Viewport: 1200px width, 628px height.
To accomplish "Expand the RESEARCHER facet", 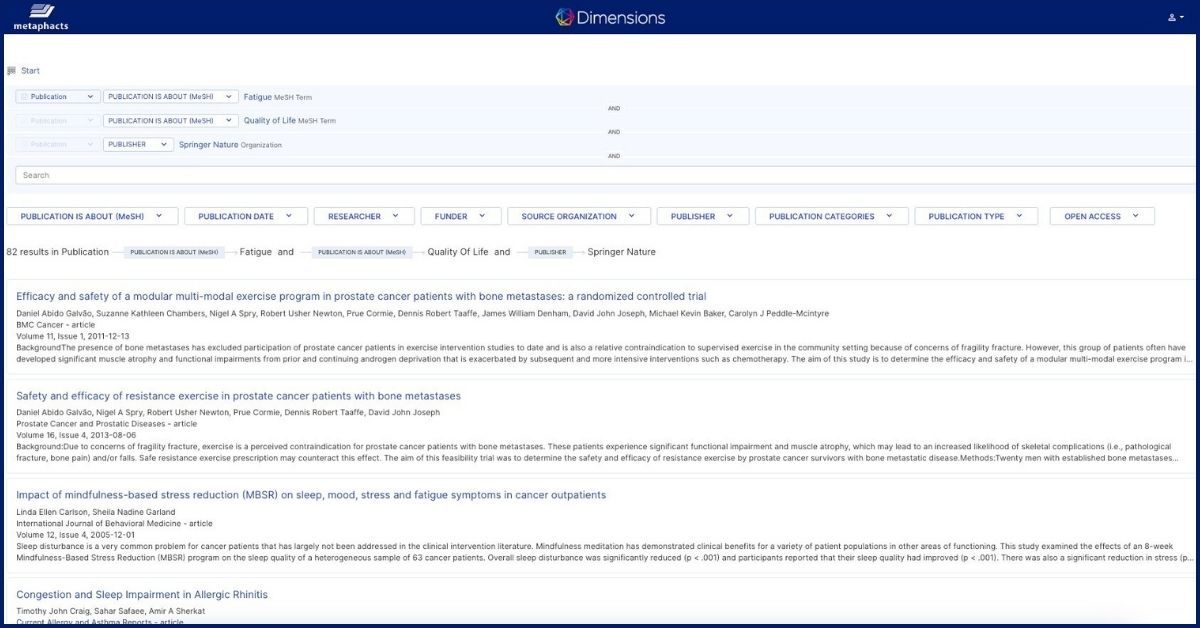I will pos(364,216).
